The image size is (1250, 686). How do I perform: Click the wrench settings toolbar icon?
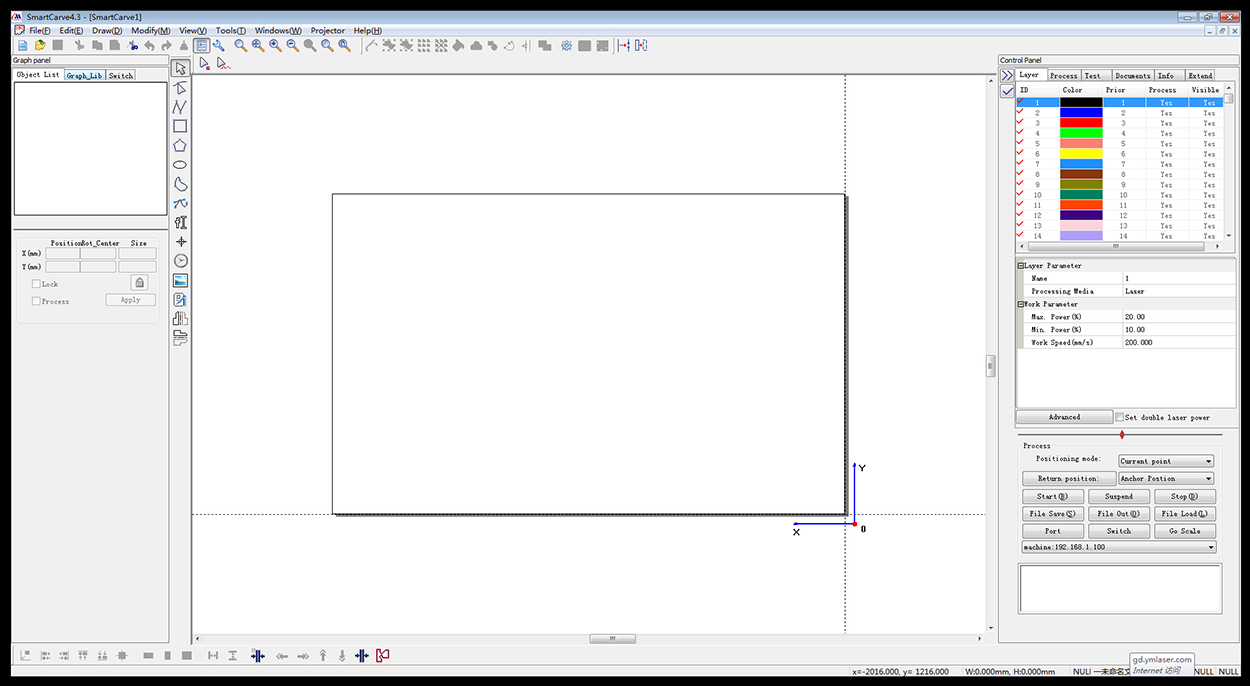point(218,45)
